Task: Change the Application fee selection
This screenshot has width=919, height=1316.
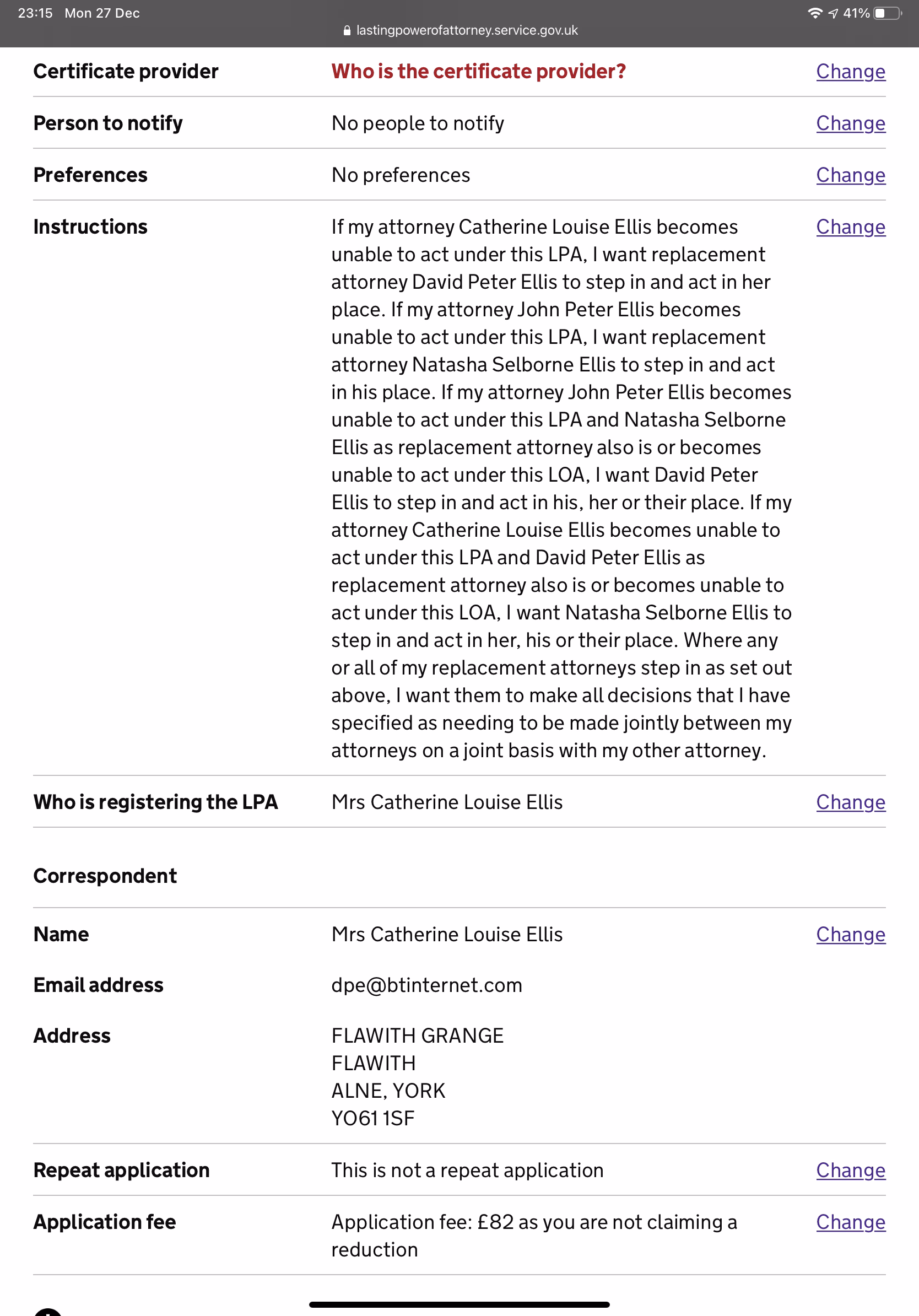Action: click(x=850, y=1222)
